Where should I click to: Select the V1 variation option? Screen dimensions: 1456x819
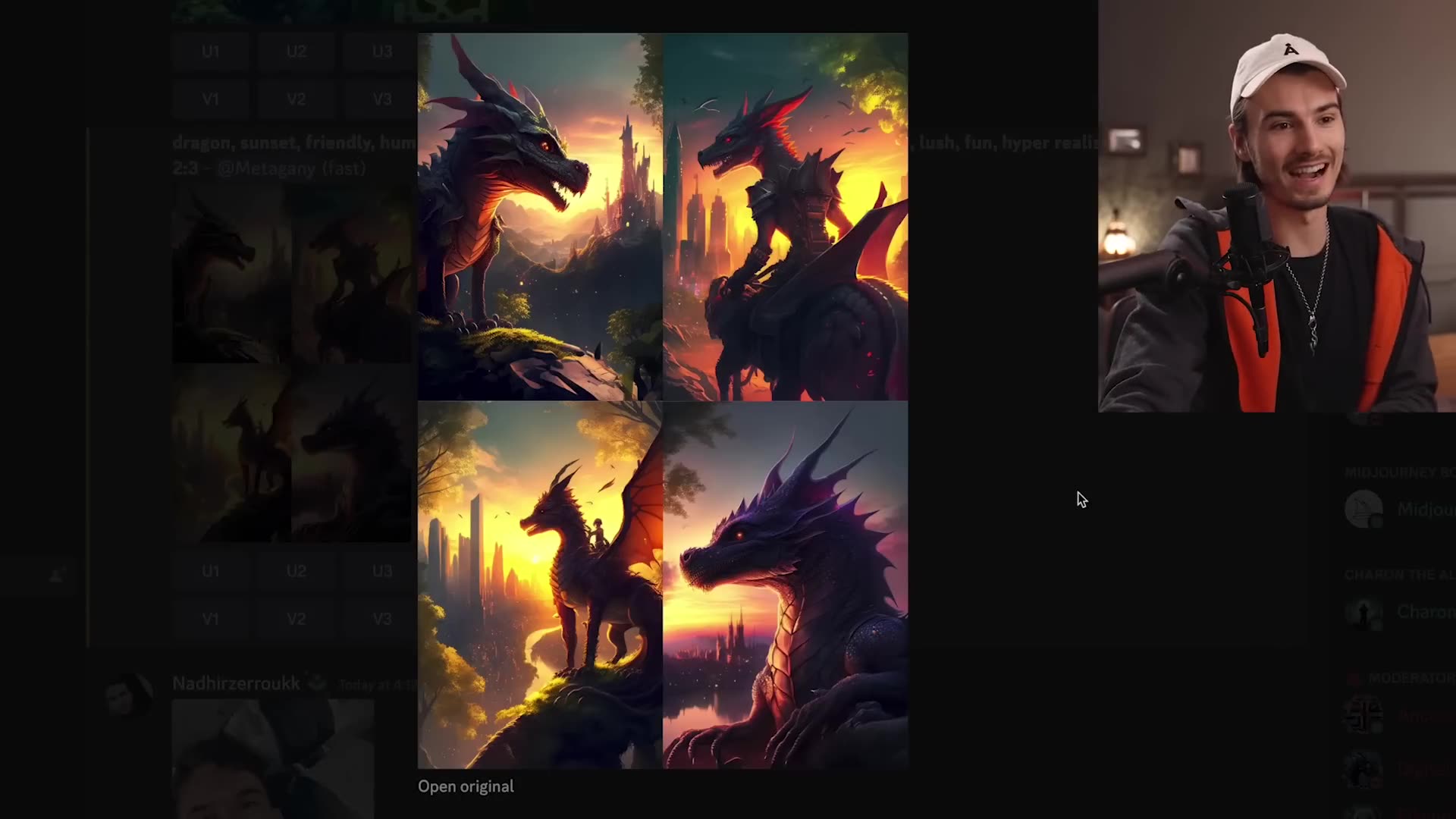[x=211, y=99]
